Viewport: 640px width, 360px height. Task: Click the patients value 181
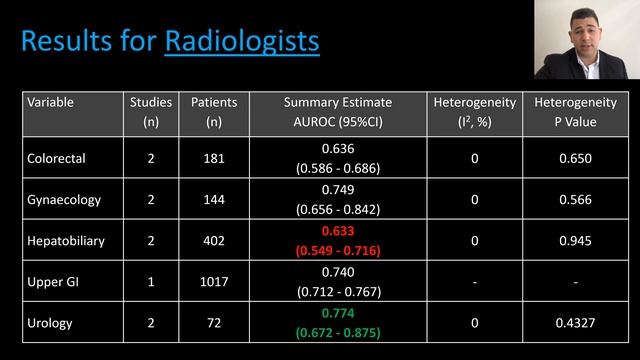click(x=214, y=158)
